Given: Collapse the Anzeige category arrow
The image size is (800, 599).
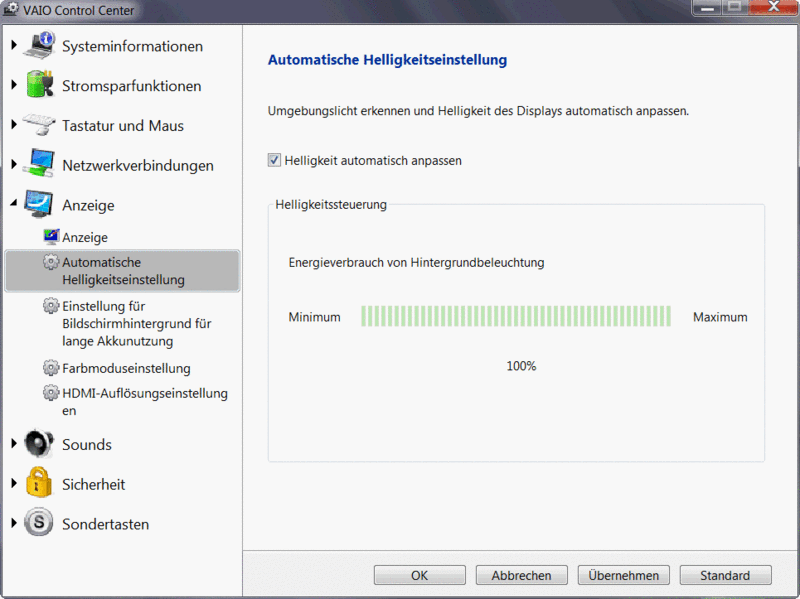Looking at the screenshot, I should pyautogui.click(x=14, y=203).
